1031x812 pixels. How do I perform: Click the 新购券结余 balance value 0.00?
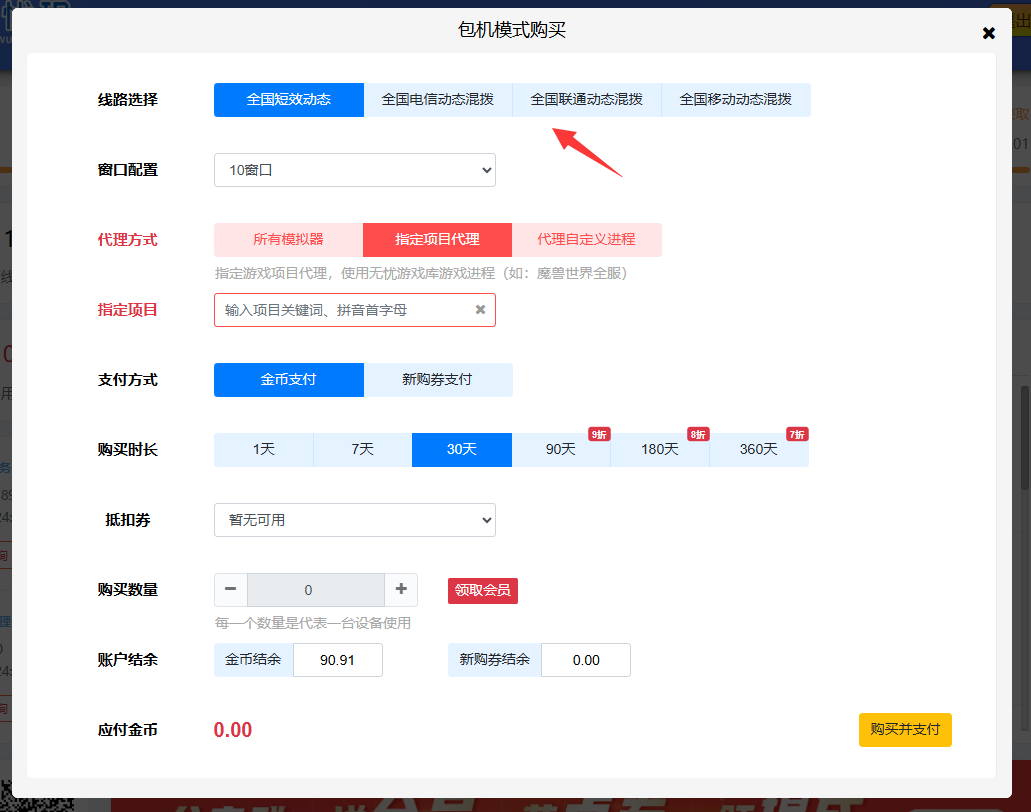pos(586,660)
